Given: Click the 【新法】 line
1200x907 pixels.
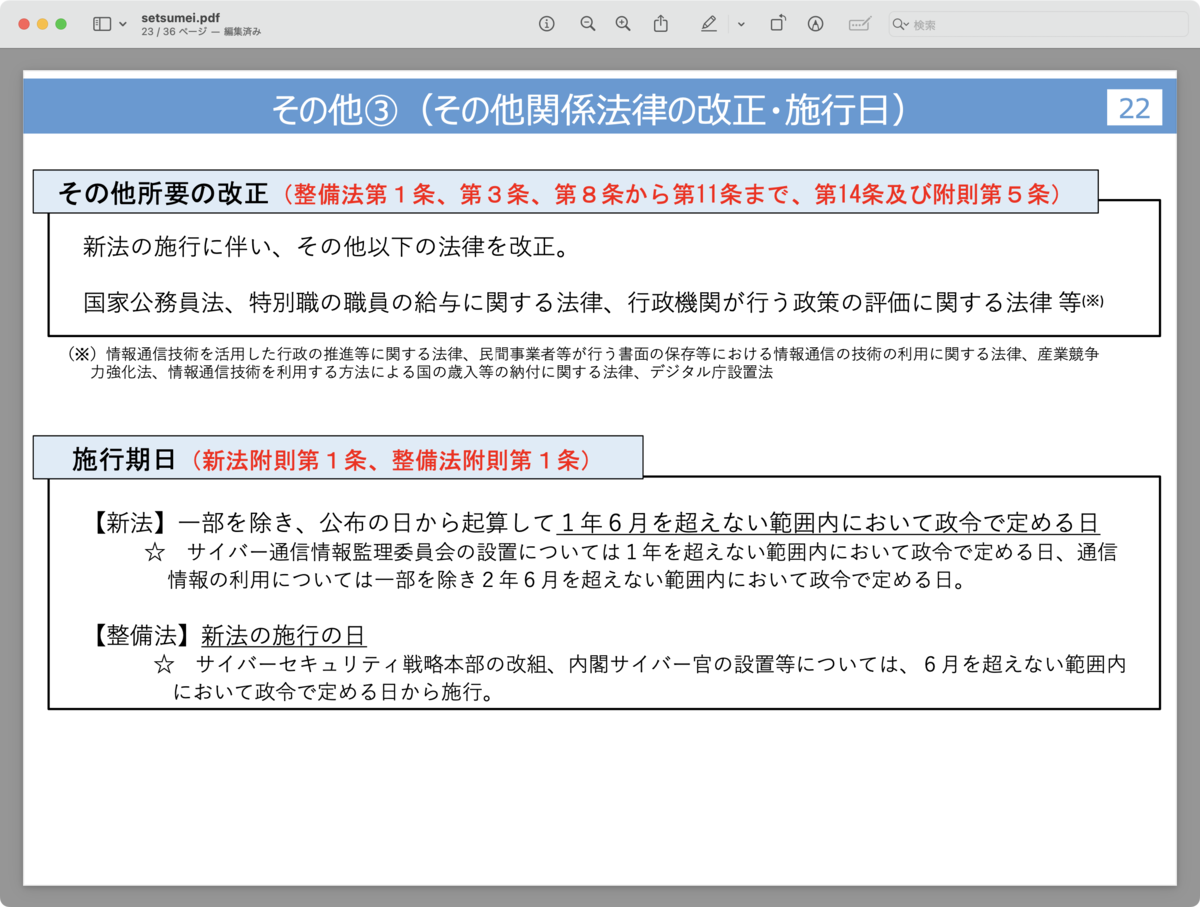Looking at the screenshot, I should 592,522.
